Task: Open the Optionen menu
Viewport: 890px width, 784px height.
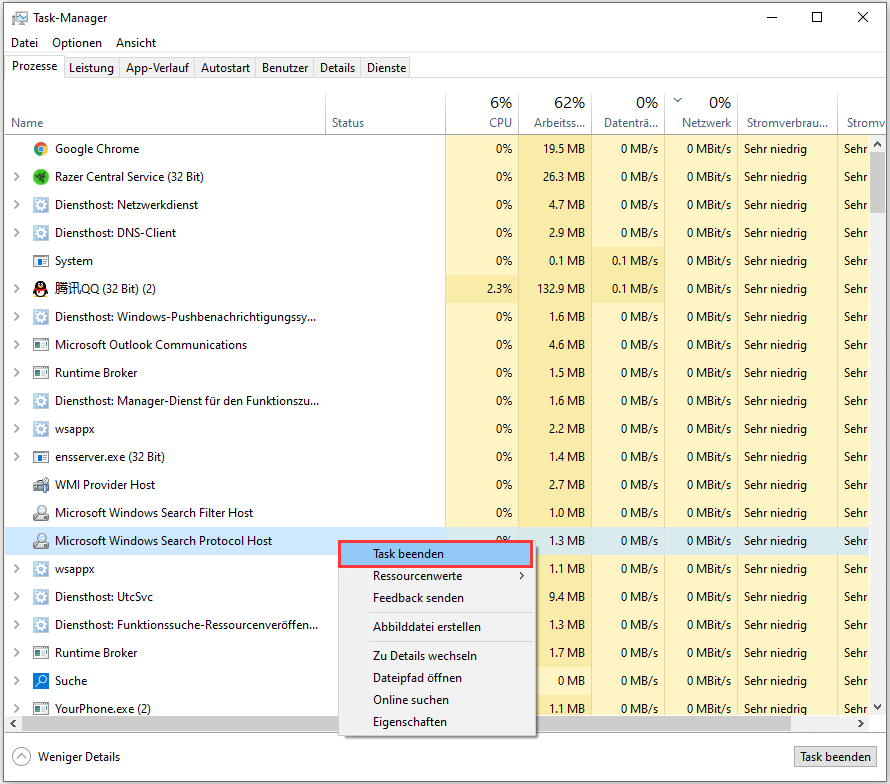Action: pyautogui.click(x=77, y=43)
